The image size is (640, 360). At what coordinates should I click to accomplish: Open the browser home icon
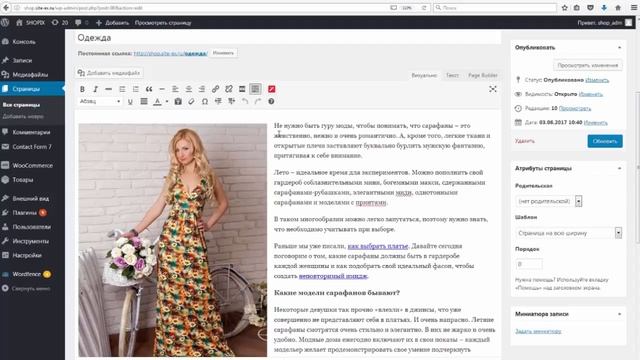618,7
